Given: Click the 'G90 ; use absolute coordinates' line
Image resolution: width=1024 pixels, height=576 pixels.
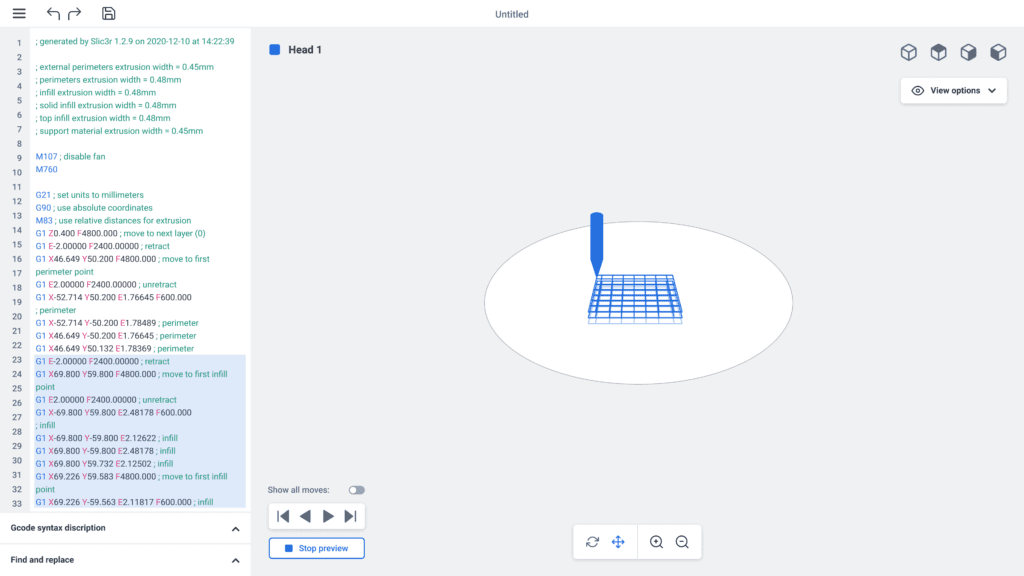Looking at the screenshot, I should pos(94,208).
